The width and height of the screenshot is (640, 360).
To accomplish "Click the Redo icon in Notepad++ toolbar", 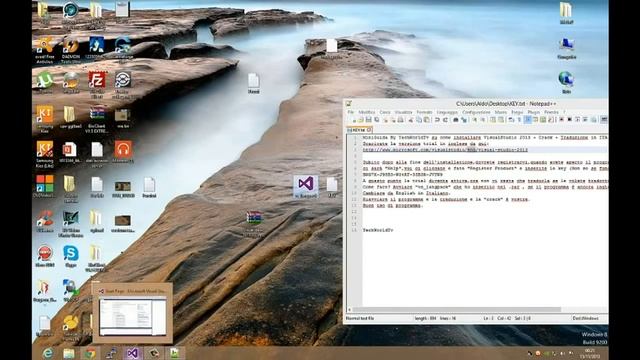I will pos(445,120).
